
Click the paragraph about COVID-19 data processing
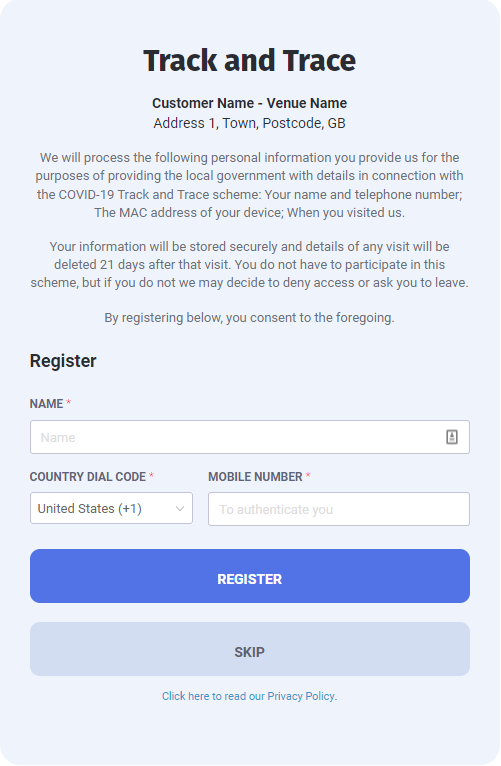[250, 186]
